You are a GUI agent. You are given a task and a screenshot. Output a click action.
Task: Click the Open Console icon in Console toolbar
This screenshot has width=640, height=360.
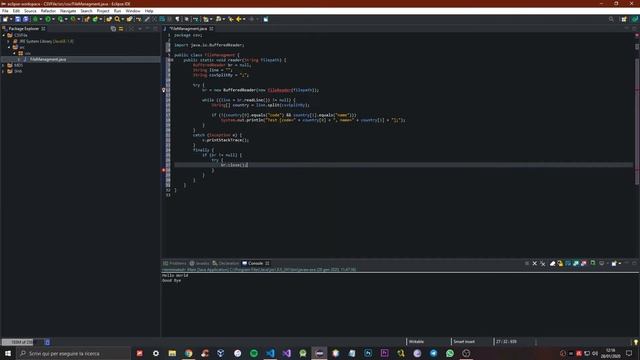tap(614, 264)
